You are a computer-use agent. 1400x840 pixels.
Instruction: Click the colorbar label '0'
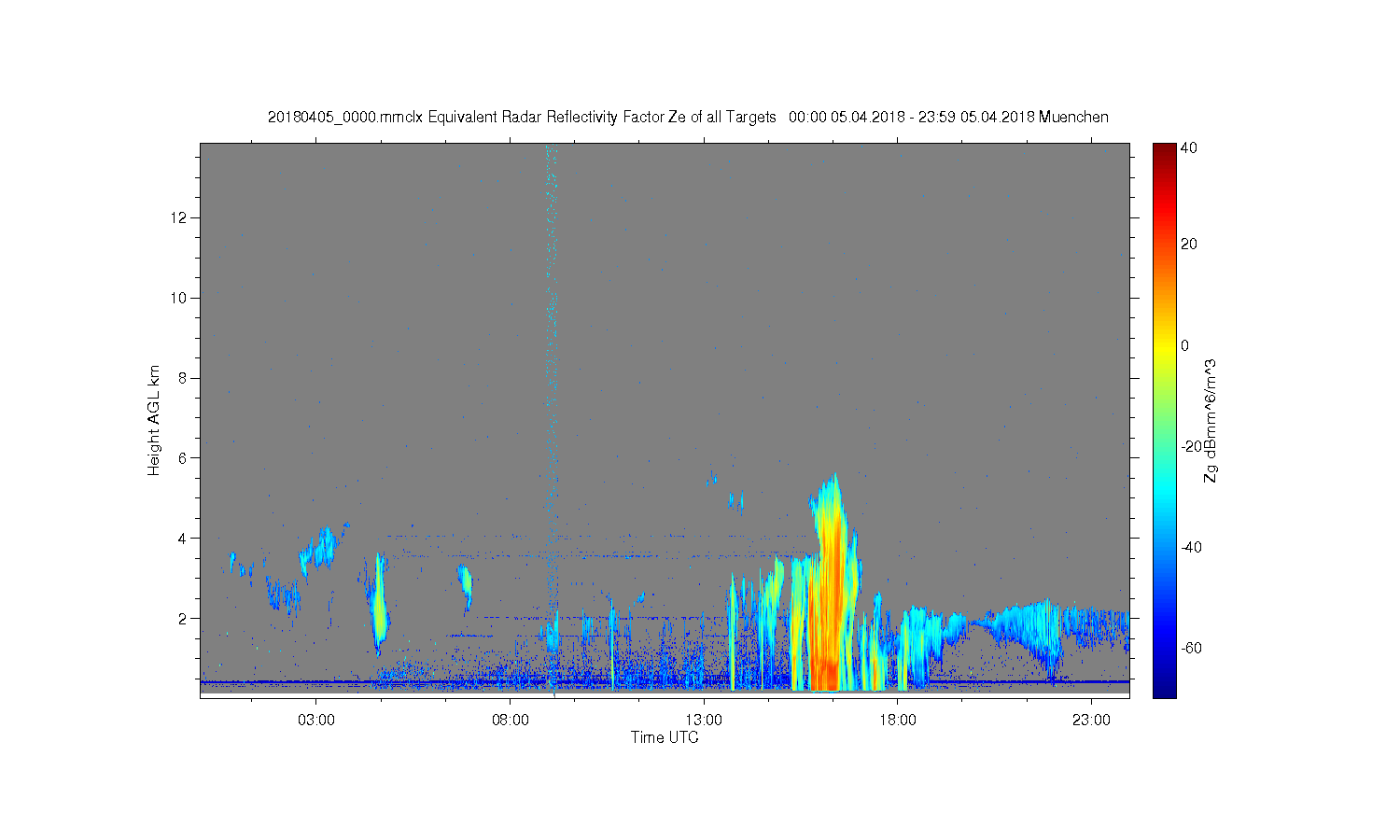pos(1185,345)
